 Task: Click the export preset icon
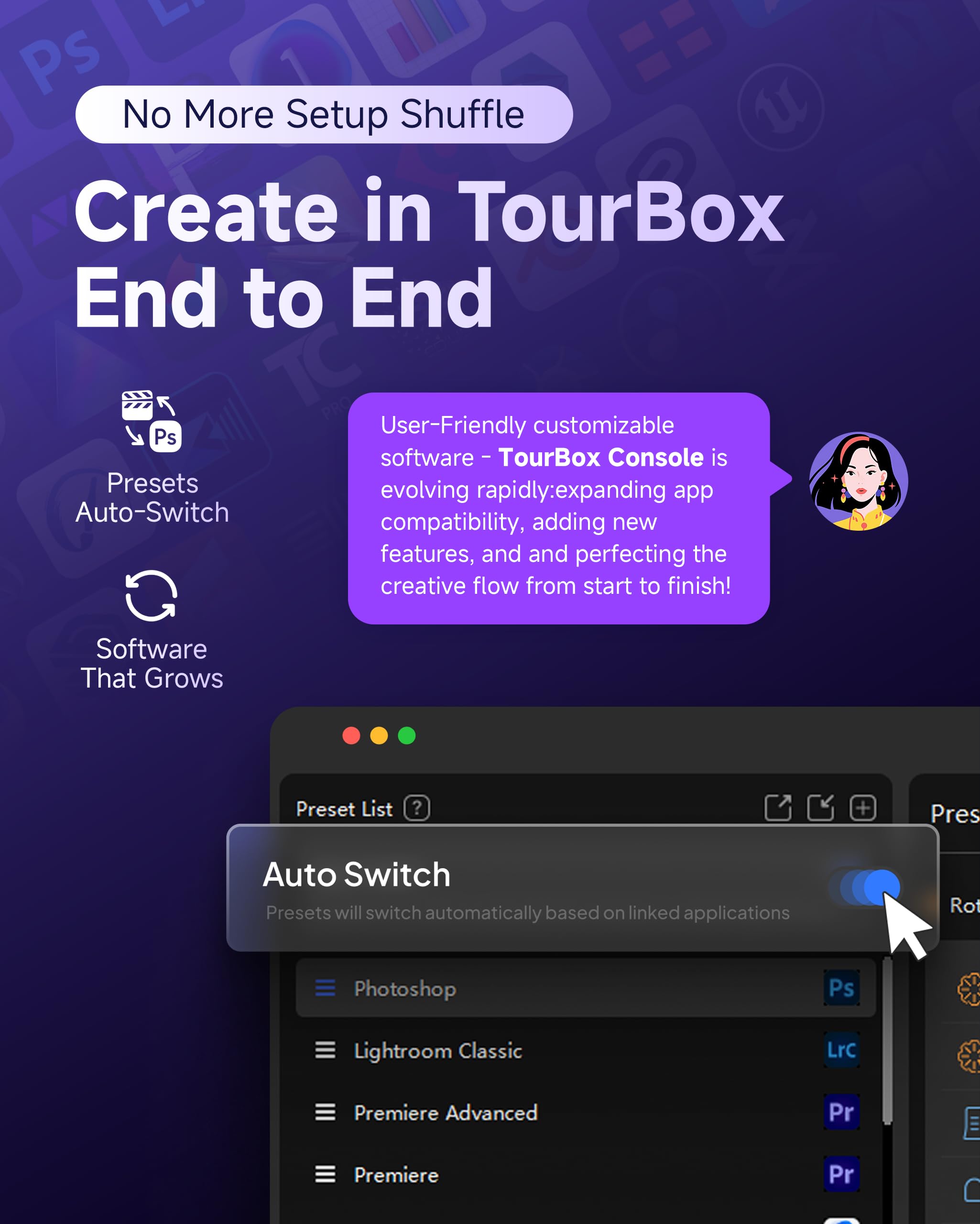(778, 808)
